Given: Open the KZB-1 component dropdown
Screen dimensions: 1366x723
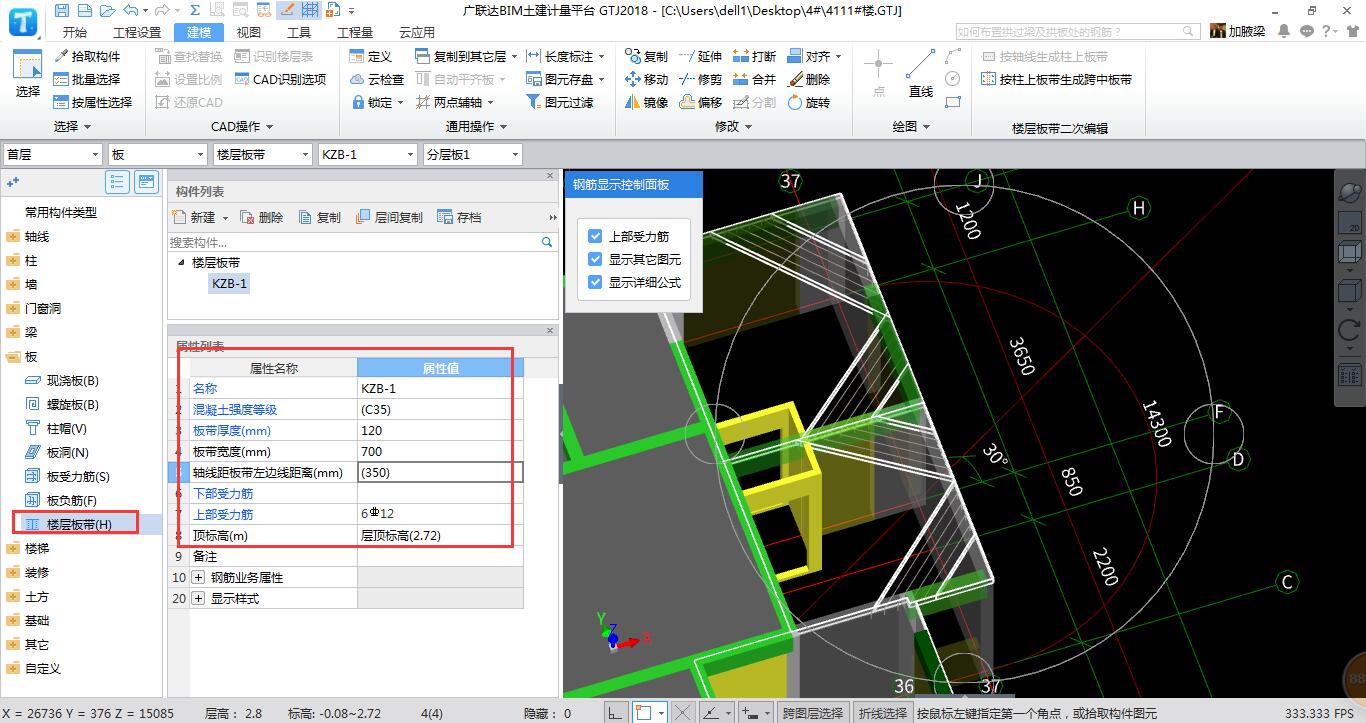Looking at the screenshot, I should tap(367, 154).
